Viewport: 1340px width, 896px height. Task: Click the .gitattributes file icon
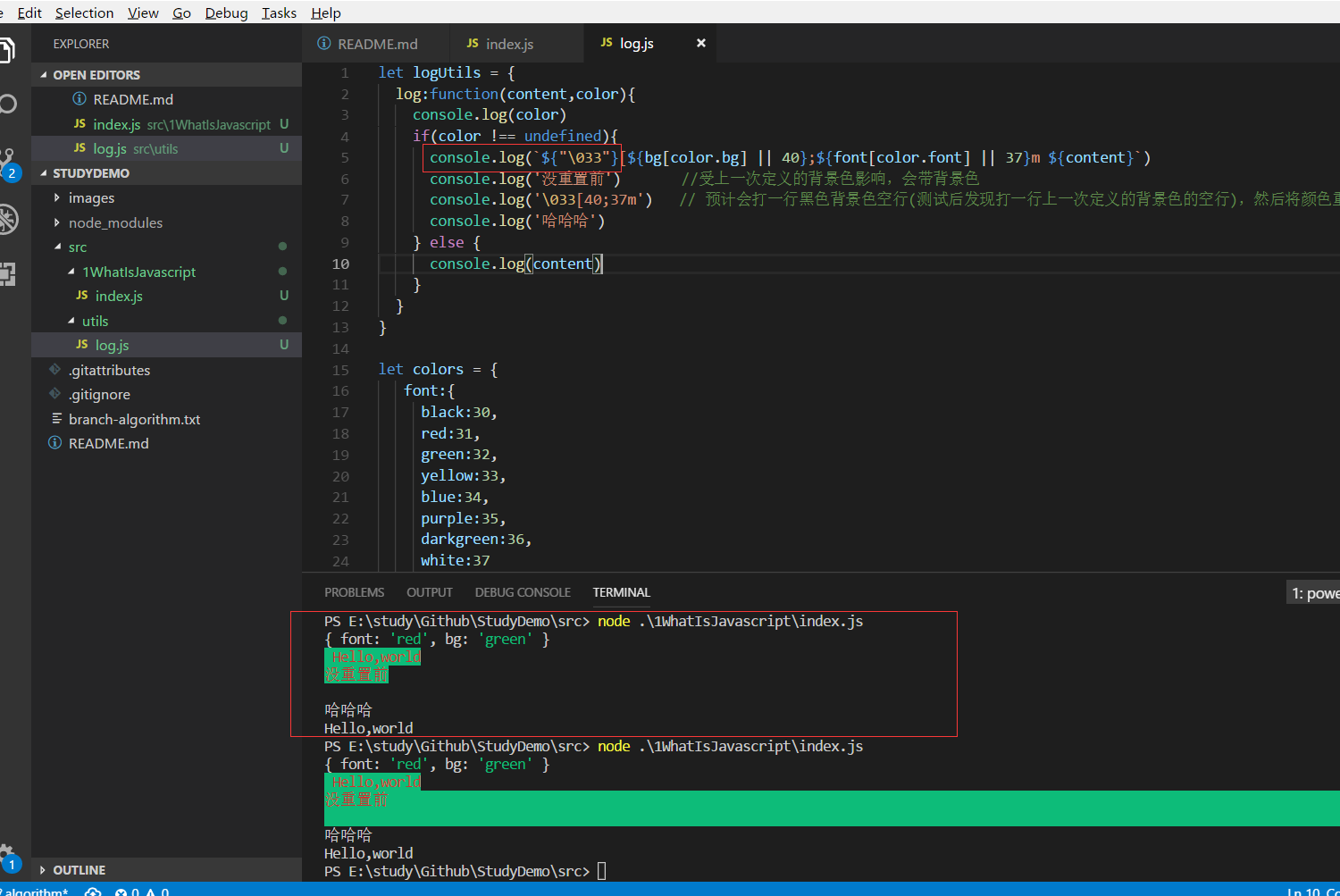click(x=55, y=369)
